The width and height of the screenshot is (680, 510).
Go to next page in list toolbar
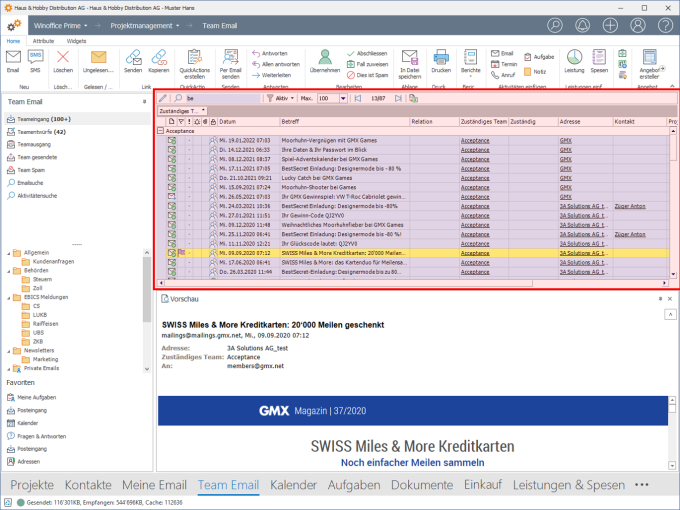pos(398,98)
